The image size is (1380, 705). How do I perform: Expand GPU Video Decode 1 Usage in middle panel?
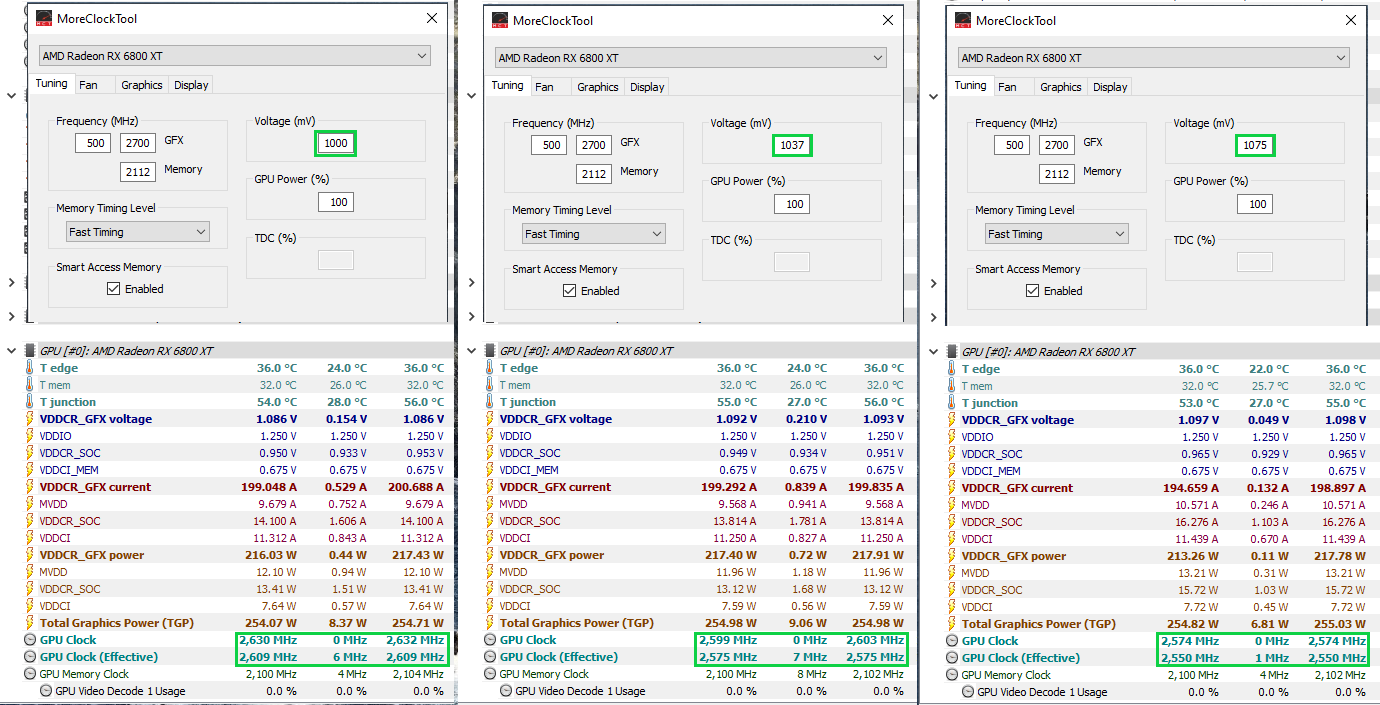click(x=506, y=691)
